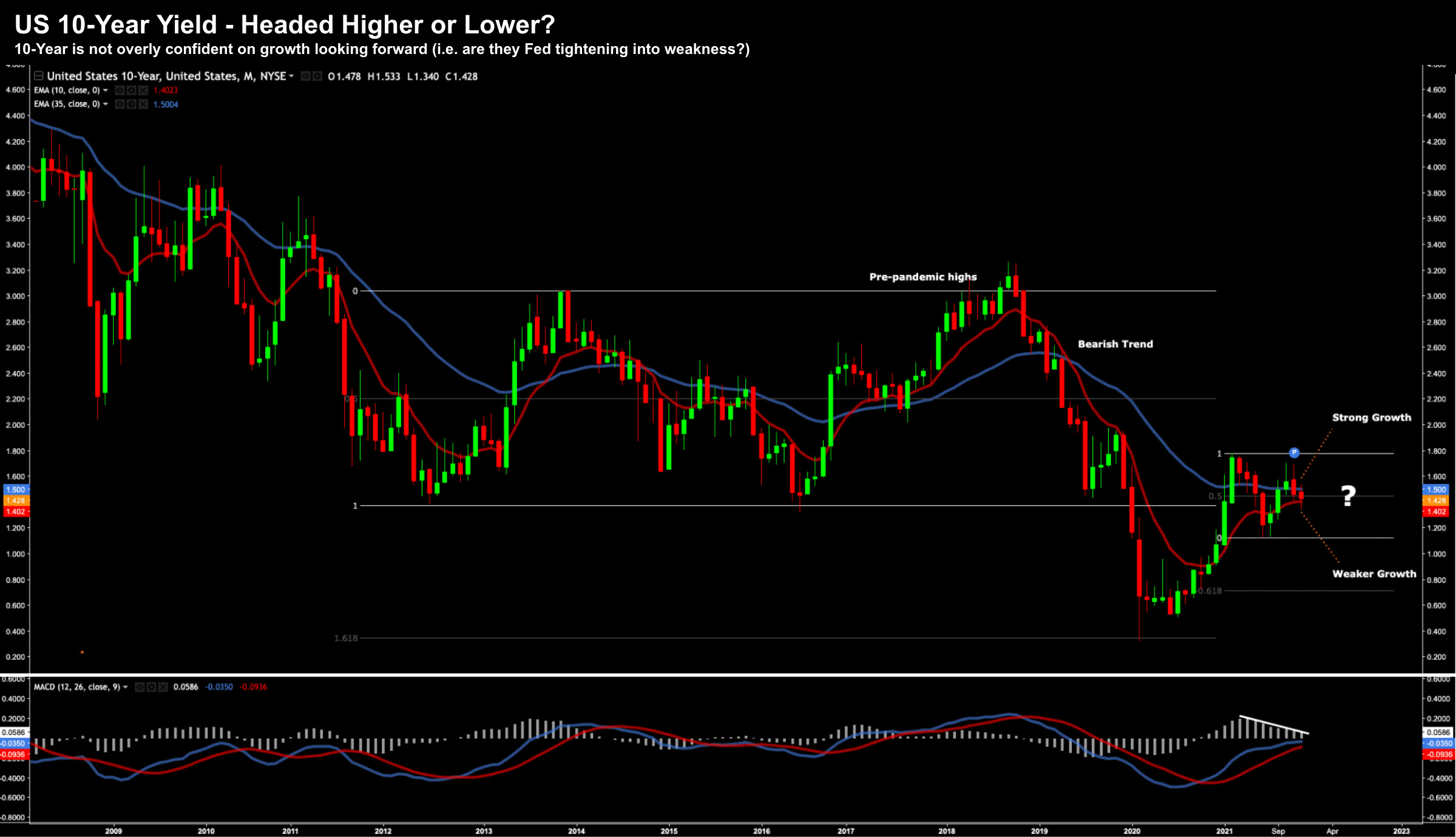
Task: Select the Pre-pandemic highs text label
Action: [923, 277]
